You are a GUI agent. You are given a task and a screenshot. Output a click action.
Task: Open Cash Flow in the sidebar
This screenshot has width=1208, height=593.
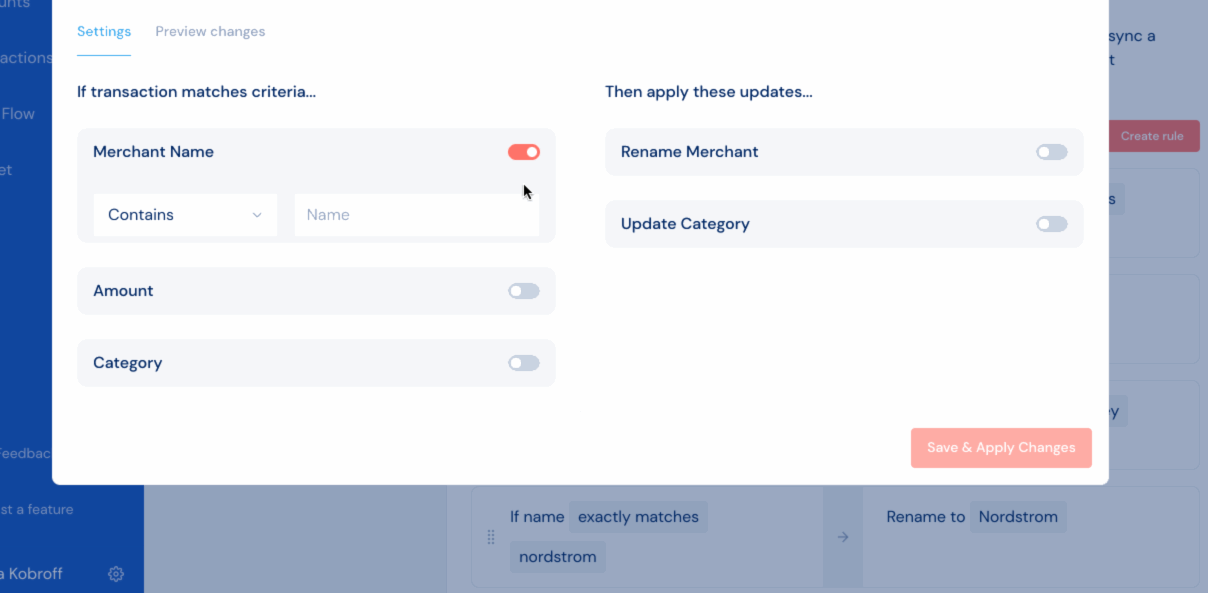coord(18,114)
